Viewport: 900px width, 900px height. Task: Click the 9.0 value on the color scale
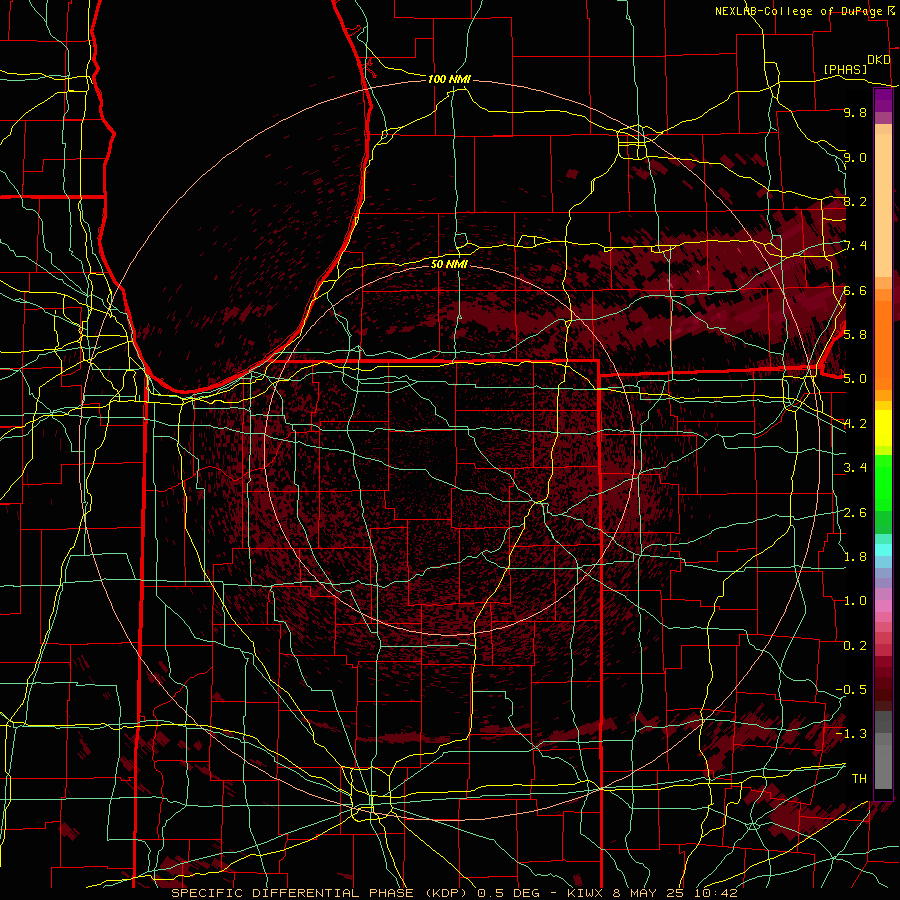(x=855, y=157)
